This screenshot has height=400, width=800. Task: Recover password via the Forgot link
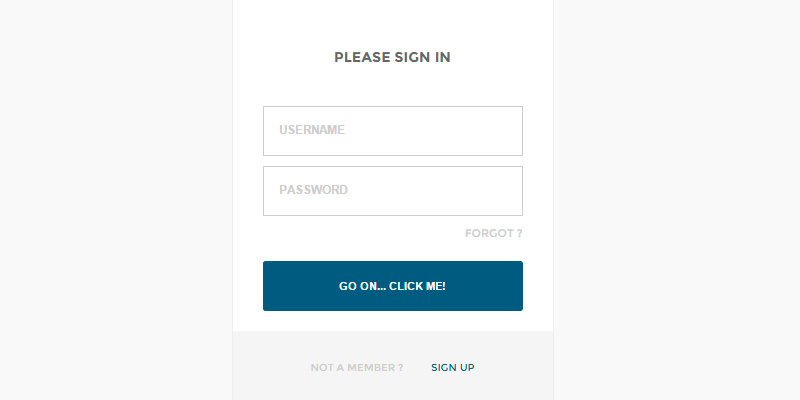point(493,234)
